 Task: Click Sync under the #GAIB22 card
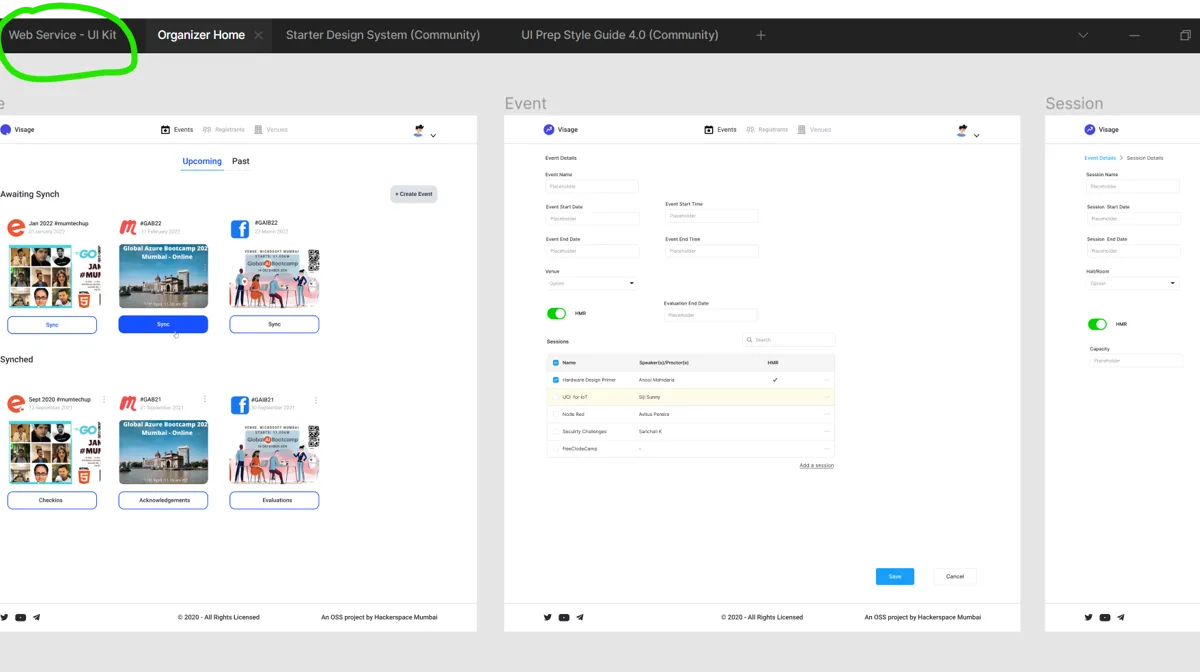(x=274, y=325)
